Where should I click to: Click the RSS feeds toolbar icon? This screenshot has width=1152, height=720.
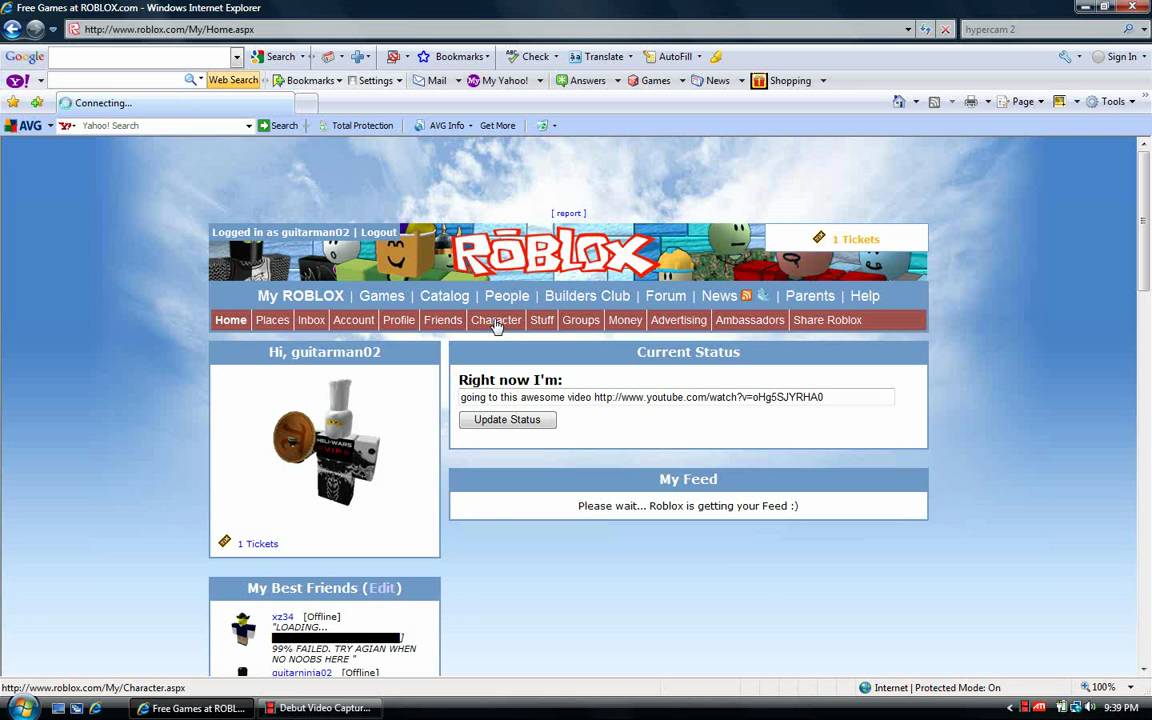[934, 102]
